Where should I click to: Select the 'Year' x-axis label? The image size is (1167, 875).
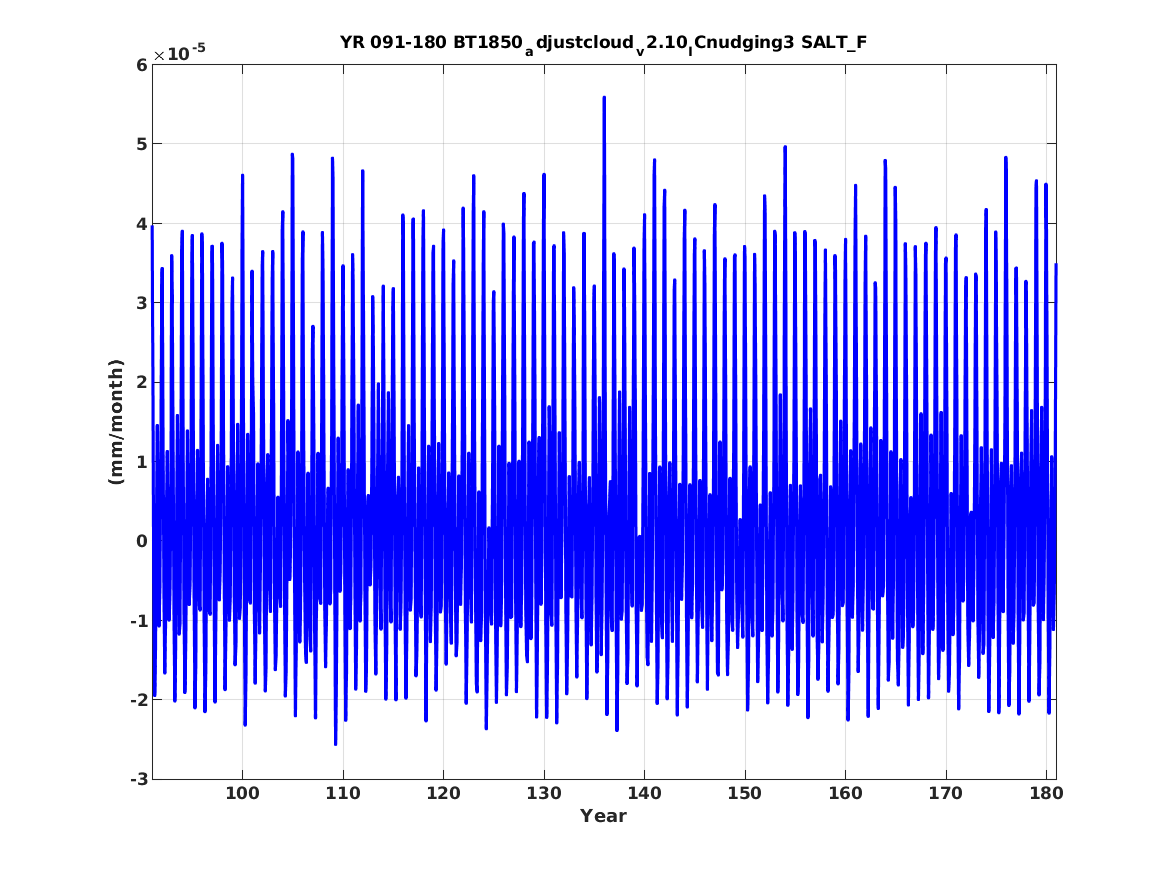click(x=603, y=815)
